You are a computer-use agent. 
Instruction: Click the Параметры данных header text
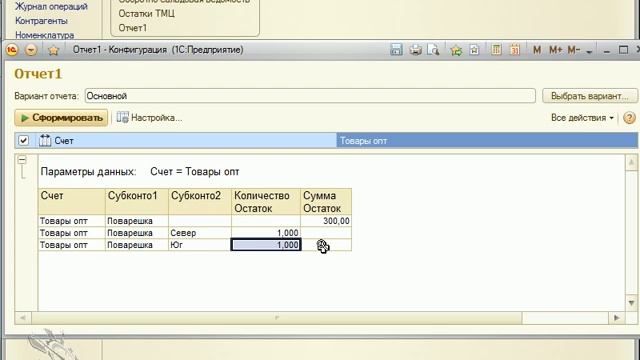click(88, 172)
